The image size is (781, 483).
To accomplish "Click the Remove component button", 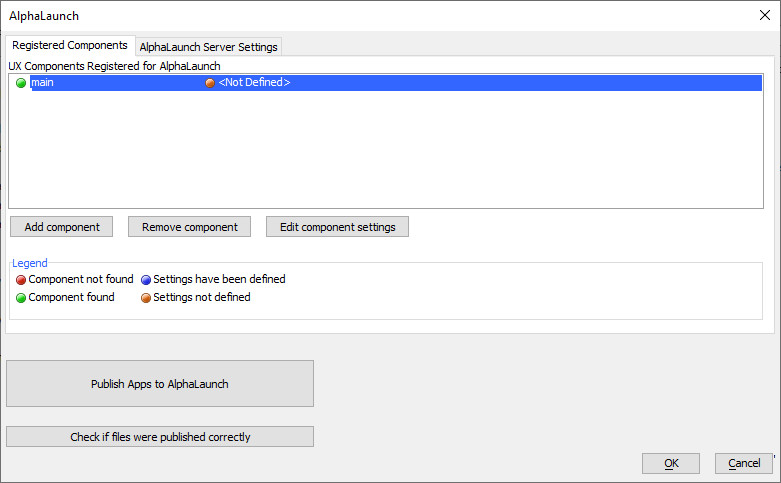I will [189, 227].
